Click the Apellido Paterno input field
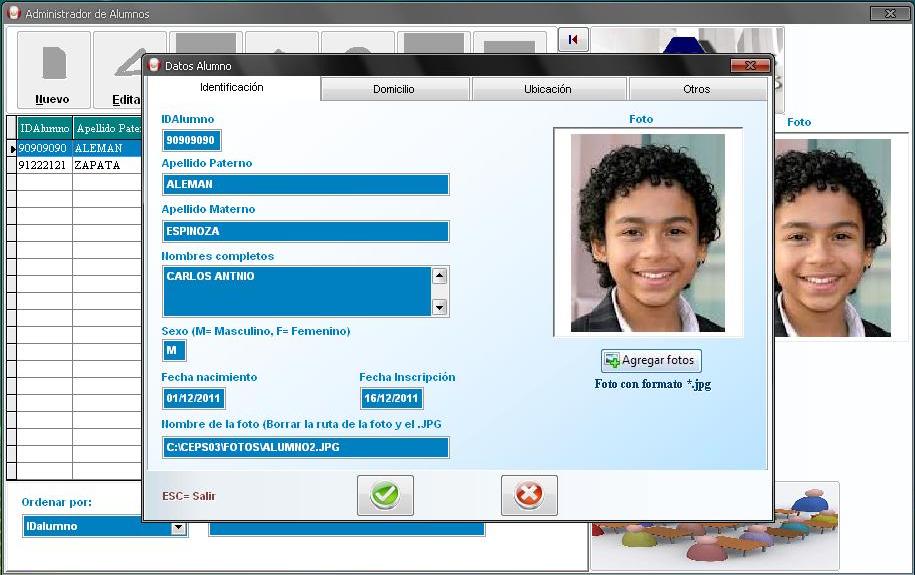 pos(305,185)
